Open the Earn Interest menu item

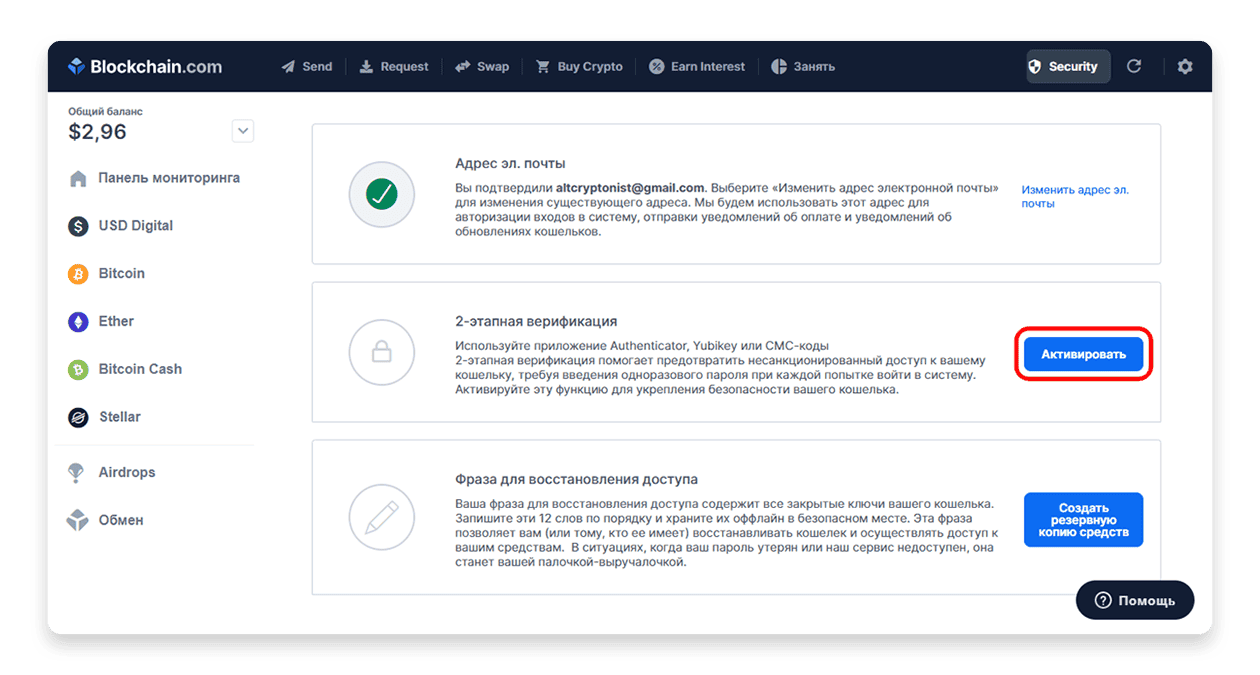(697, 67)
